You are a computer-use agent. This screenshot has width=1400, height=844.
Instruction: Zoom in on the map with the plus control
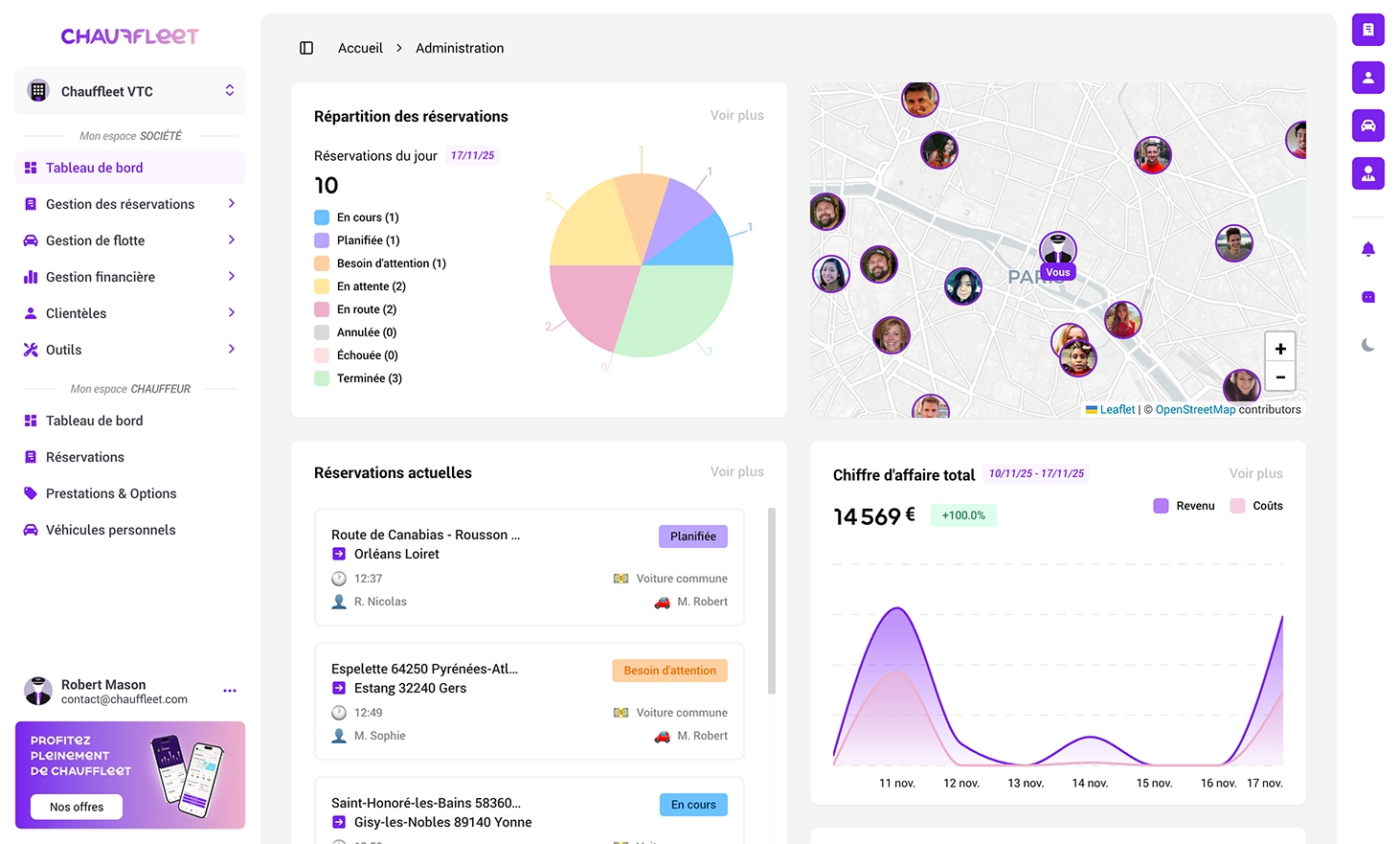click(1280, 347)
